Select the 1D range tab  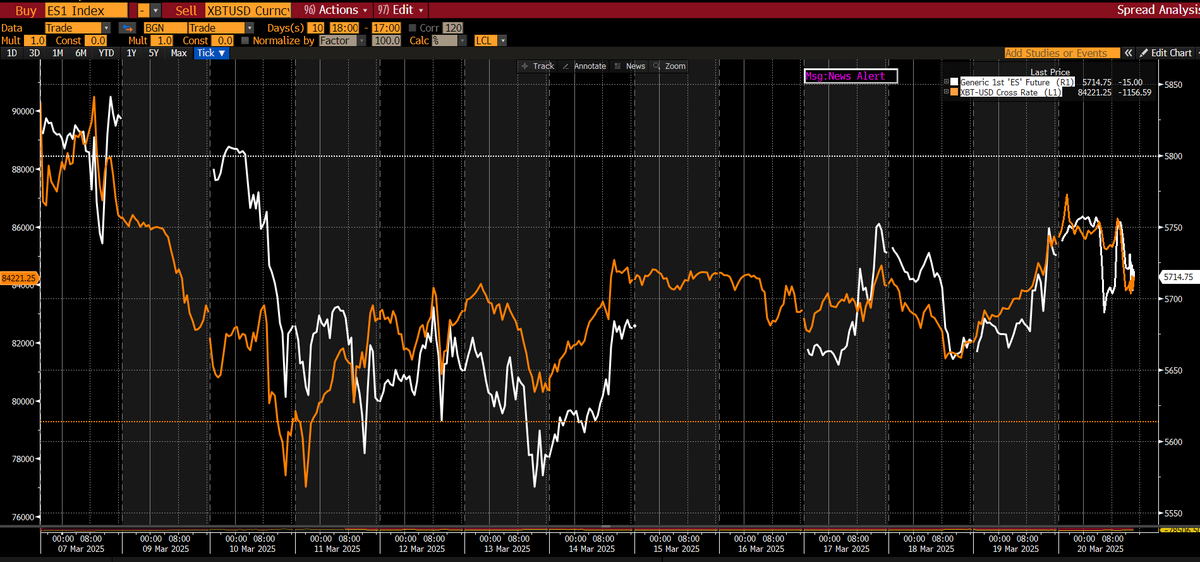tap(12, 53)
